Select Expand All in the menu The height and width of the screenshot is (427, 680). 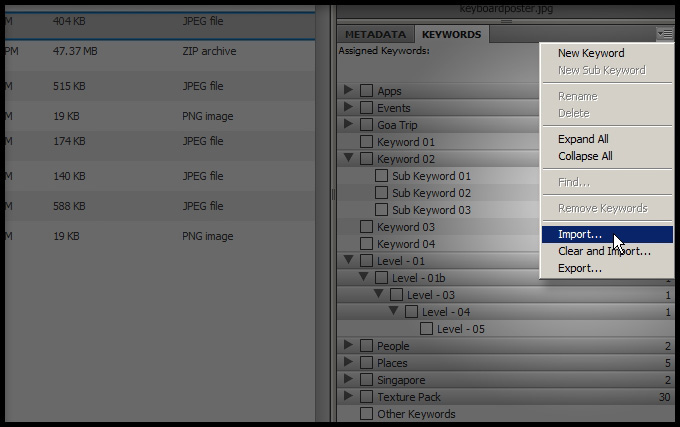click(583, 139)
